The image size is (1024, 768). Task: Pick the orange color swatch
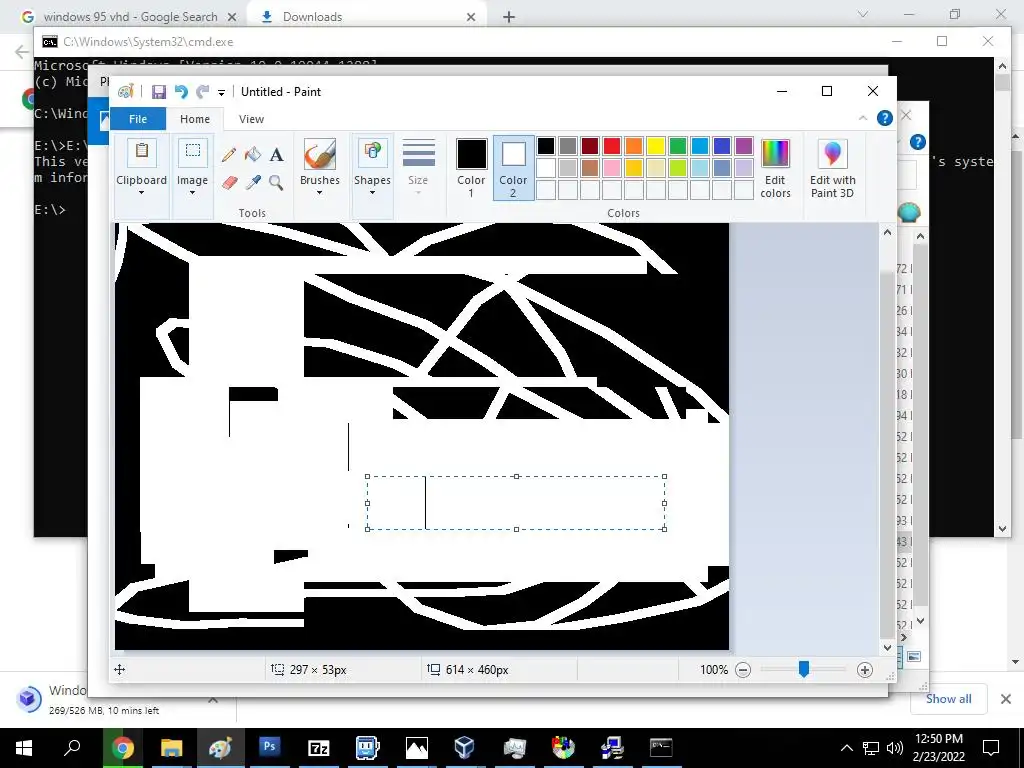point(633,146)
